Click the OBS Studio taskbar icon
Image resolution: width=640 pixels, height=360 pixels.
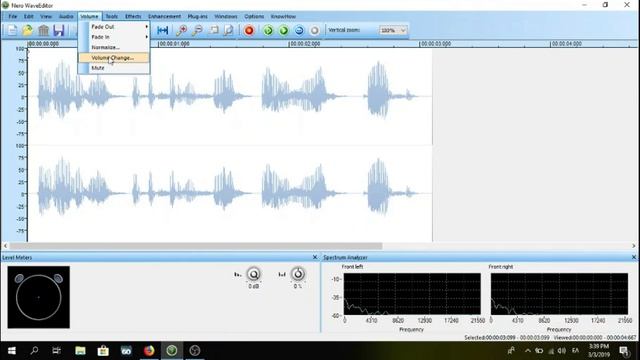195,351
